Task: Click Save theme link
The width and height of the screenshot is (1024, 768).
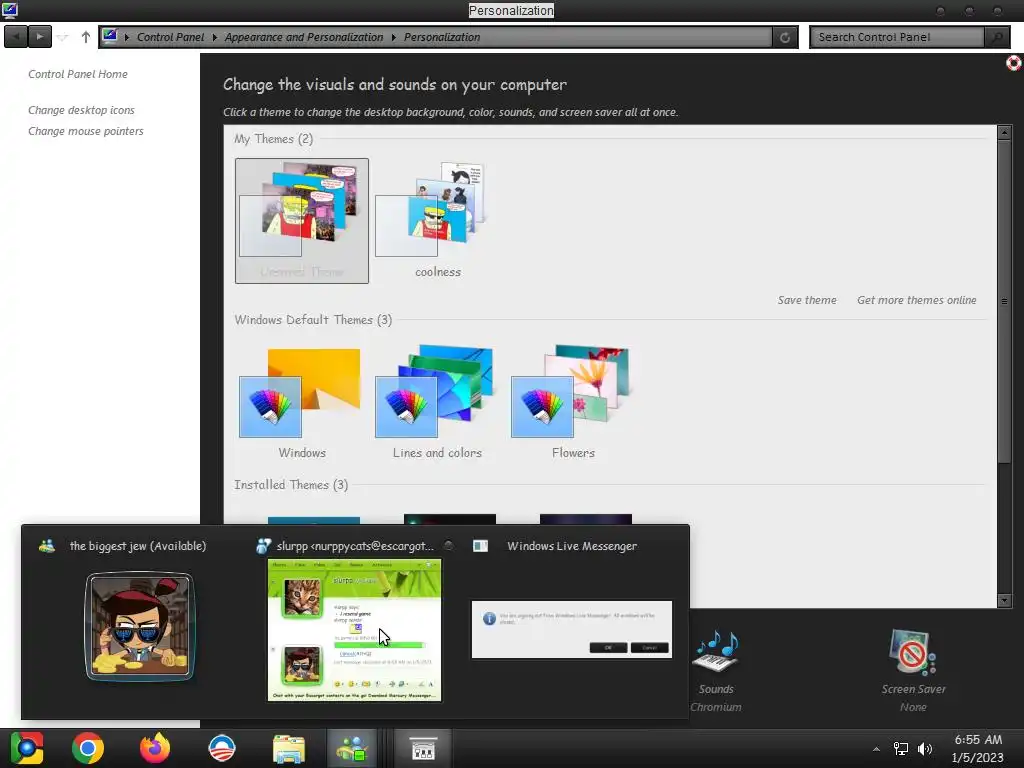Action: point(807,300)
